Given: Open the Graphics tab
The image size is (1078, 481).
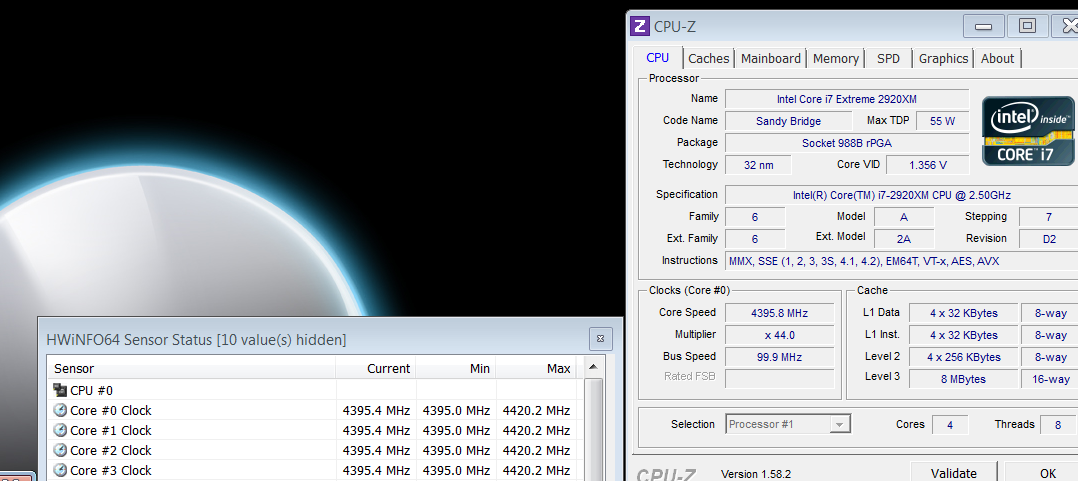Looking at the screenshot, I should pyautogui.click(x=943, y=58).
